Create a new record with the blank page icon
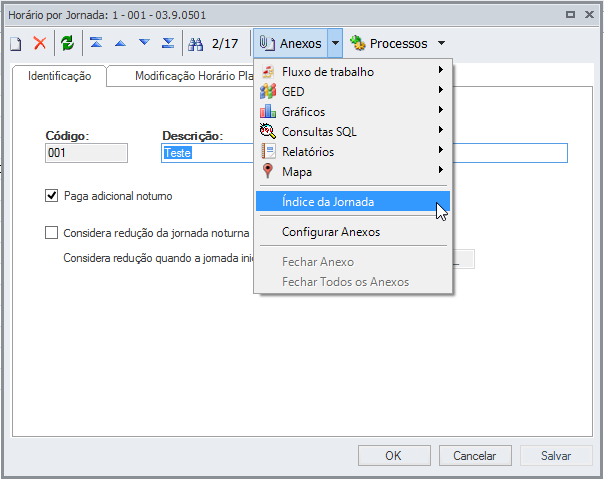Viewport: 604px width, 480px height. point(15,44)
